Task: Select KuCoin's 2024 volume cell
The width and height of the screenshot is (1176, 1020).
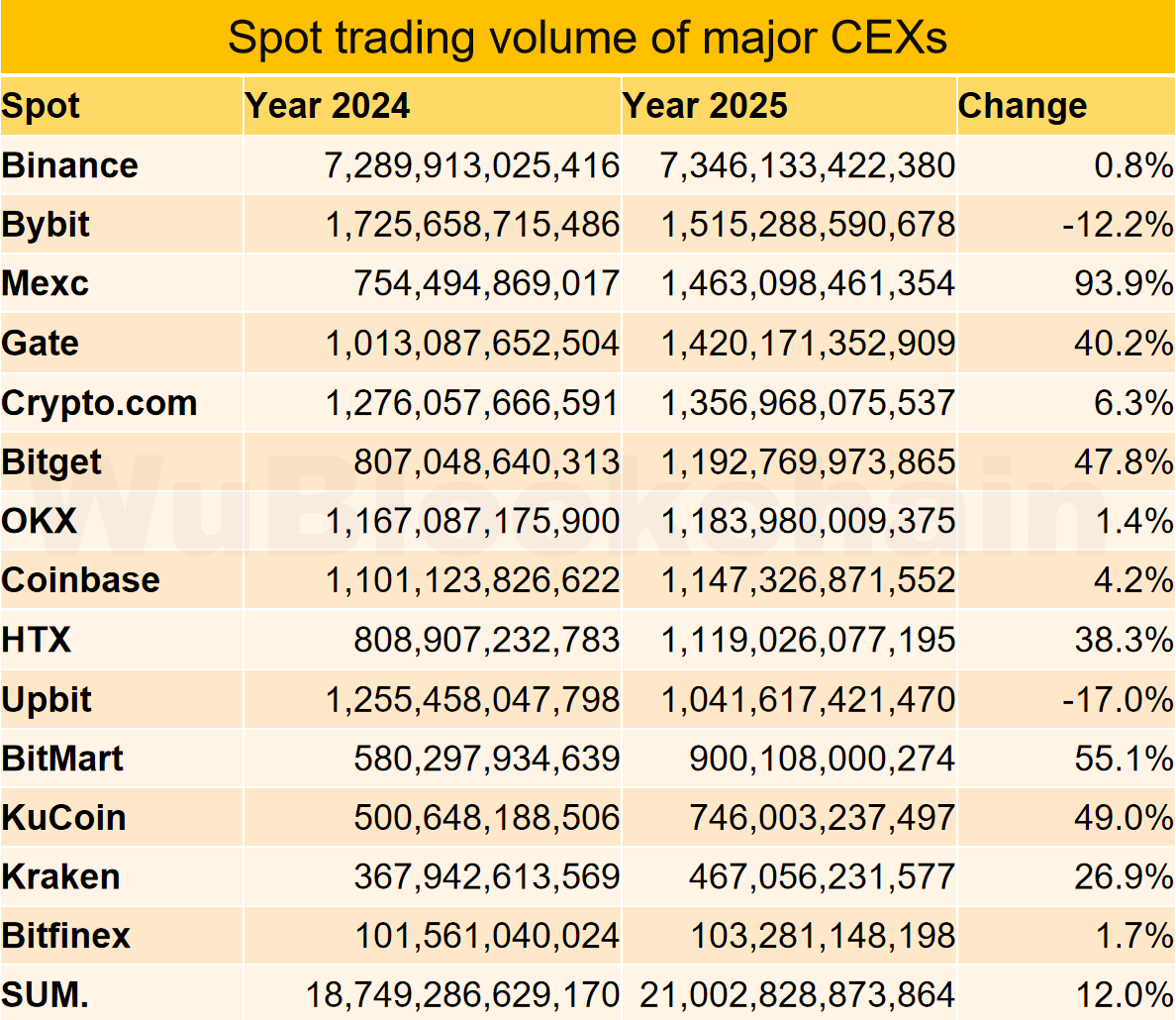Action: [x=486, y=818]
